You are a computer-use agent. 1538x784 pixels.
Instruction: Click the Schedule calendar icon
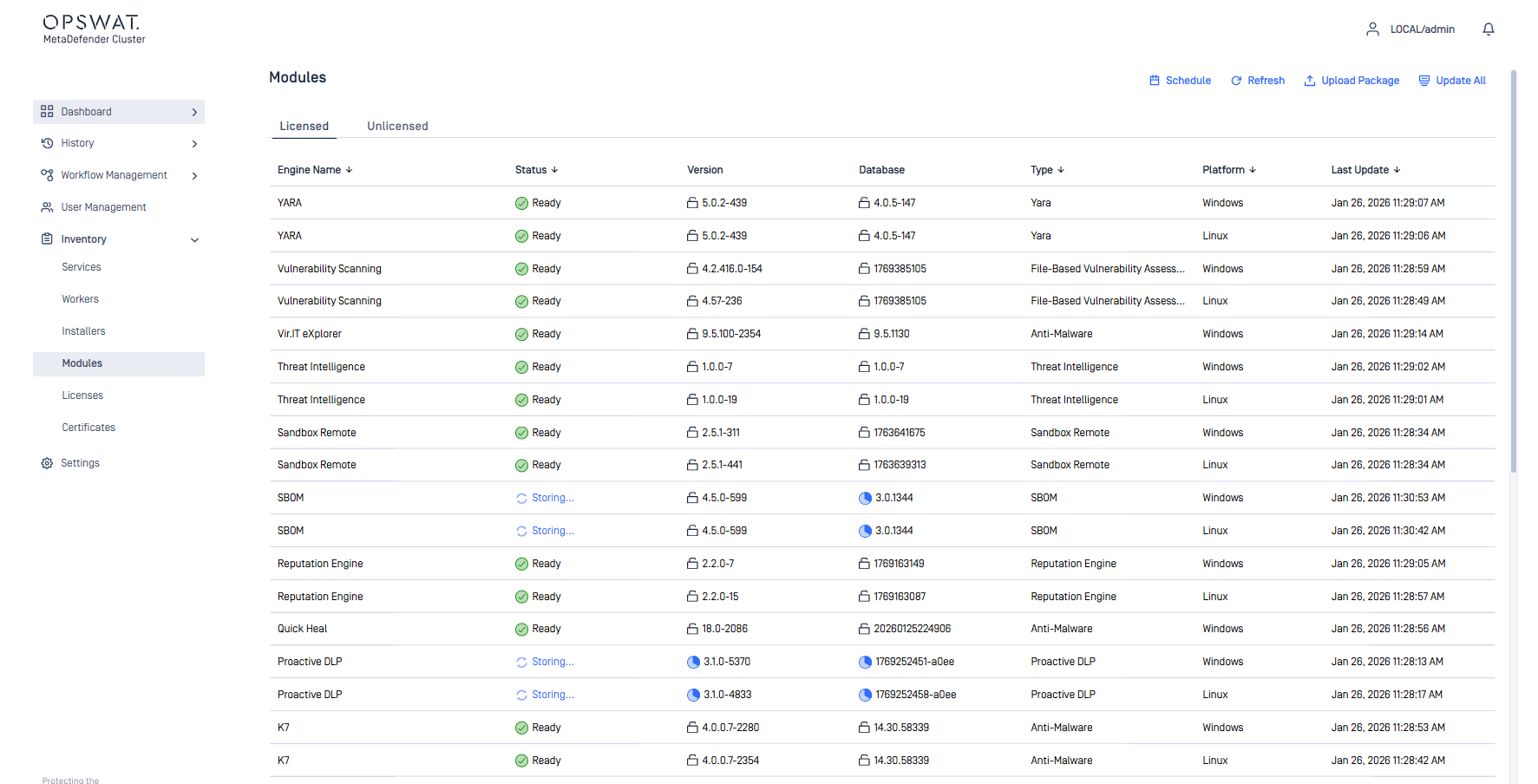[x=1154, y=81]
